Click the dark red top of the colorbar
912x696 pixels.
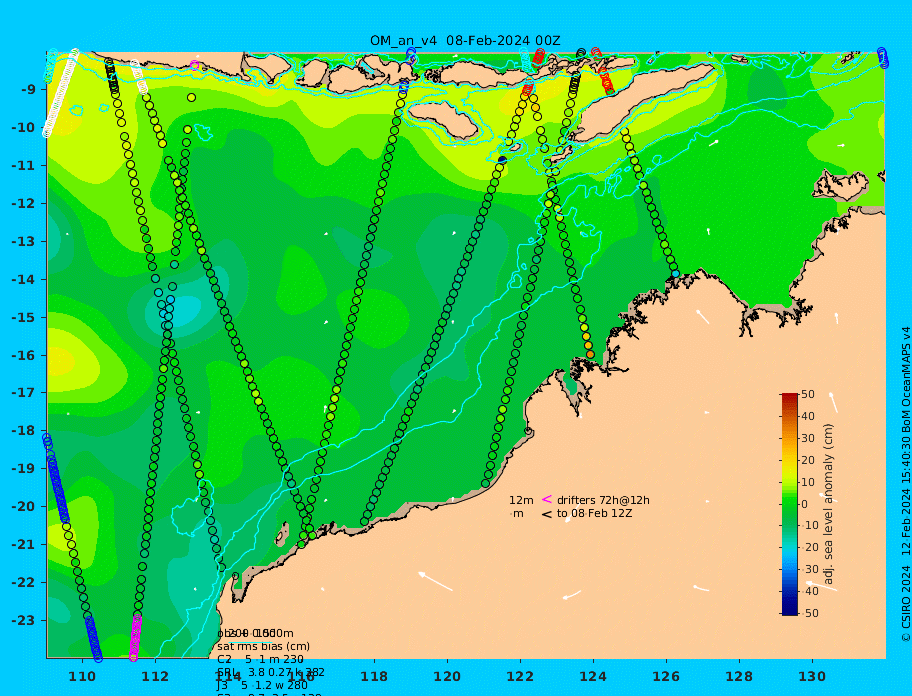pyautogui.click(x=789, y=397)
